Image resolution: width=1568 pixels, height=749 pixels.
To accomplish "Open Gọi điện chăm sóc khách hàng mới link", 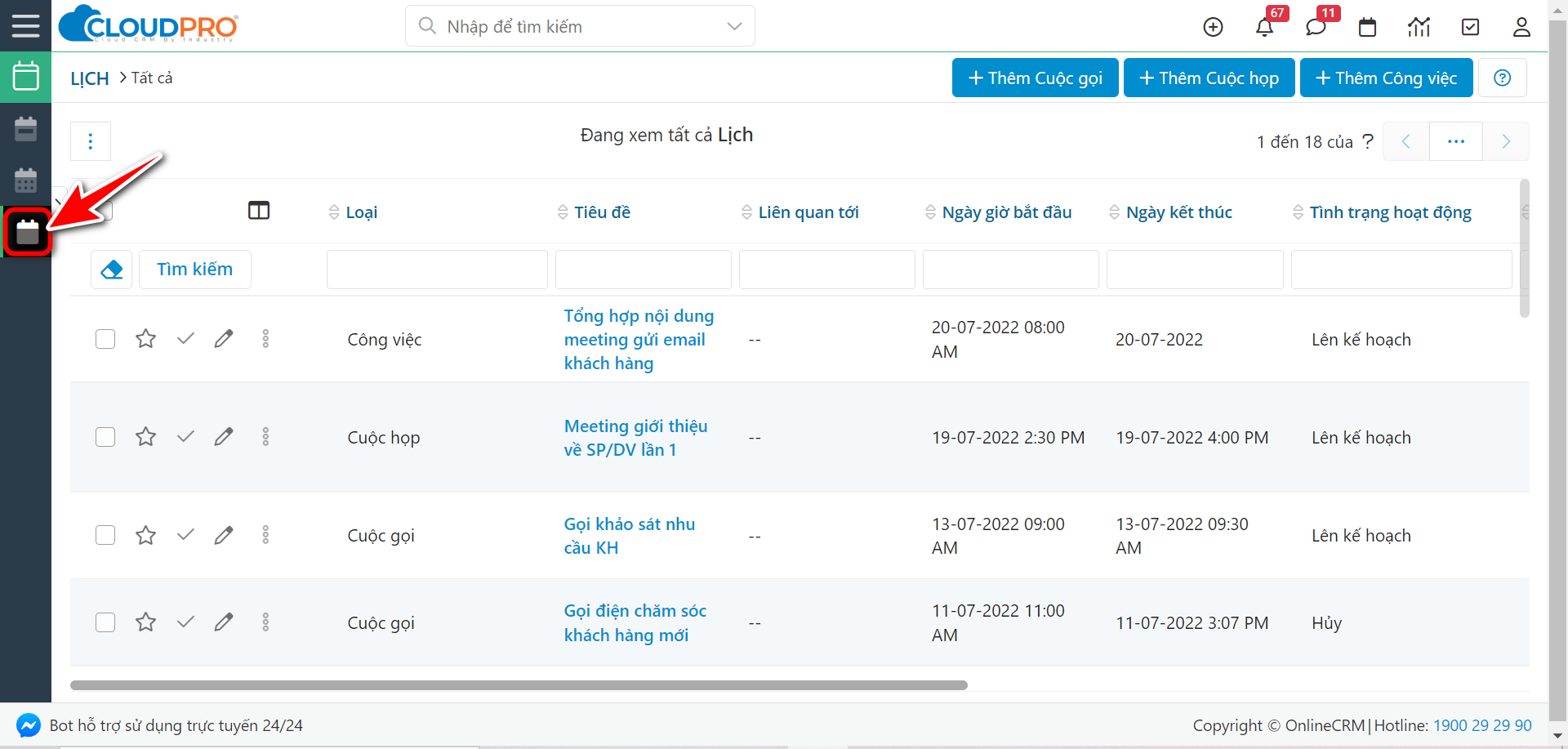I will (x=635, y=622).
